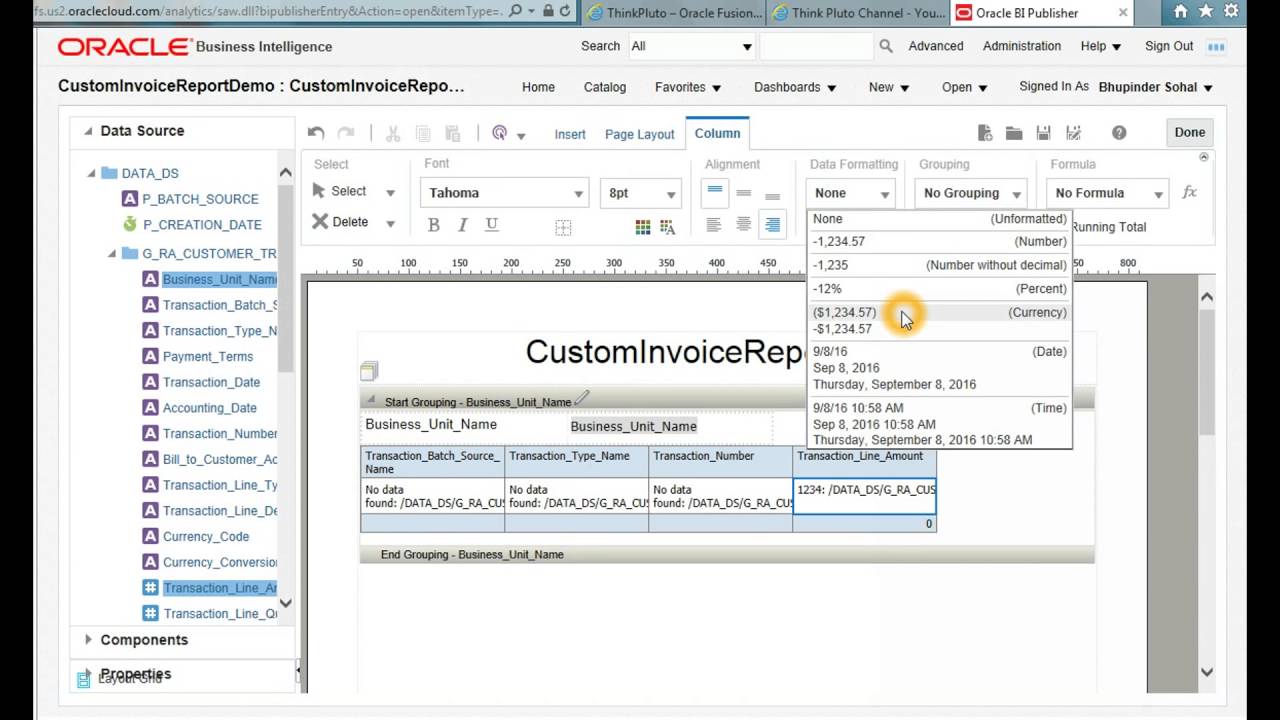The height and width of the screenshot is (720, 1280).
Task: Click the search magnifier icon
Action: 885,46
